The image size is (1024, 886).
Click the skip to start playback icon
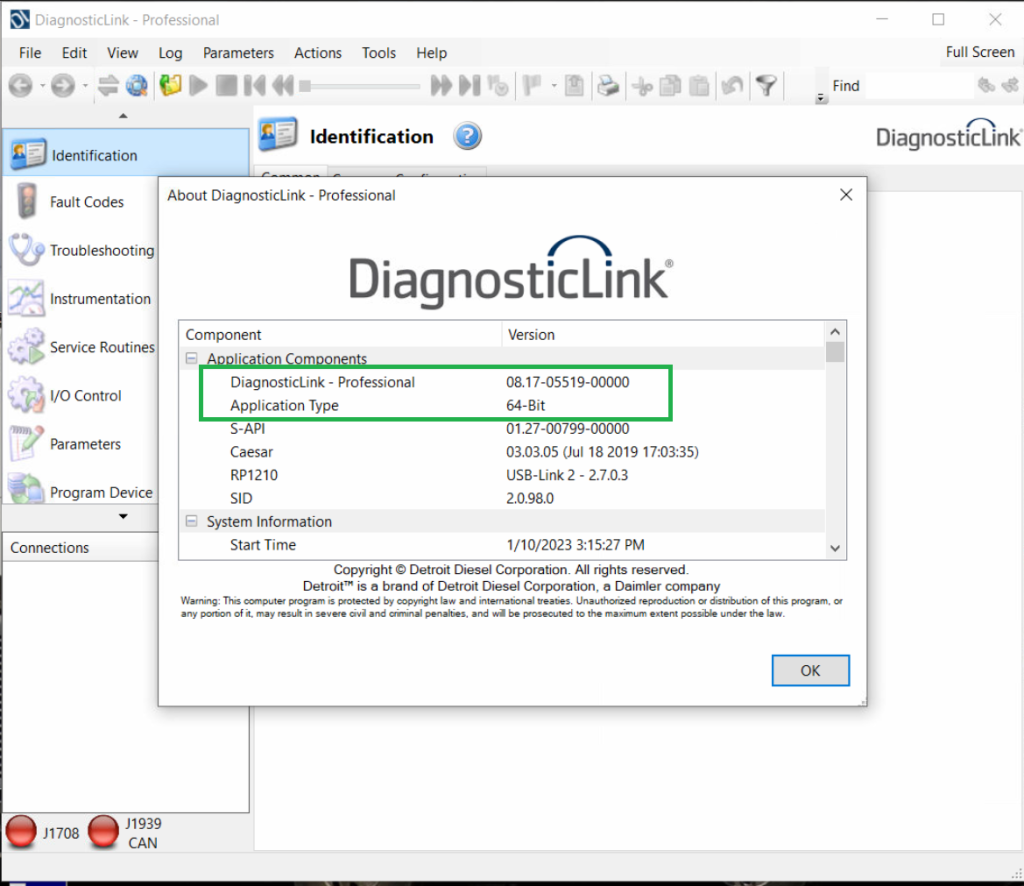click(255, 86)
